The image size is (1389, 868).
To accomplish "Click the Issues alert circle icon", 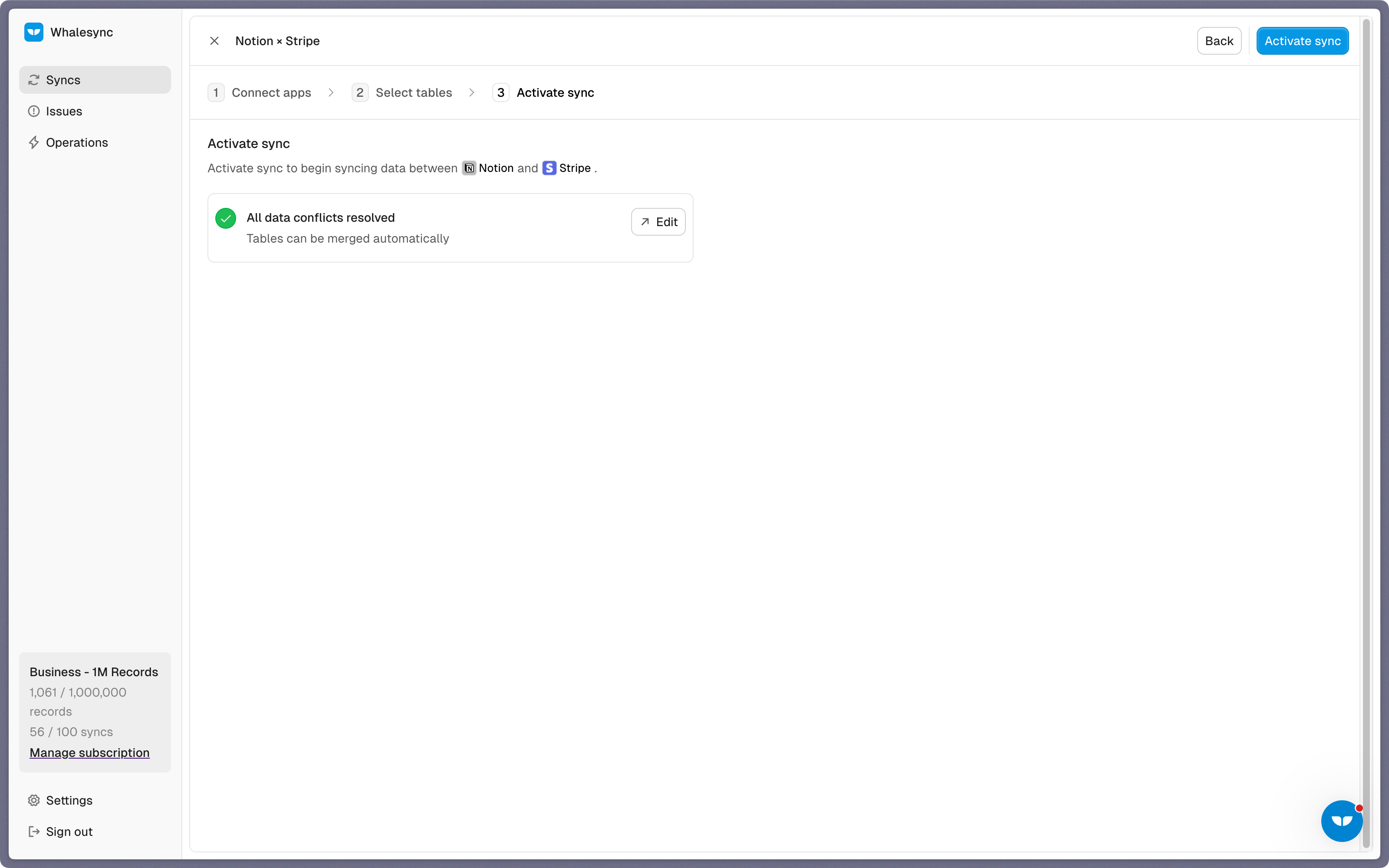I will (x=34, y=112).
